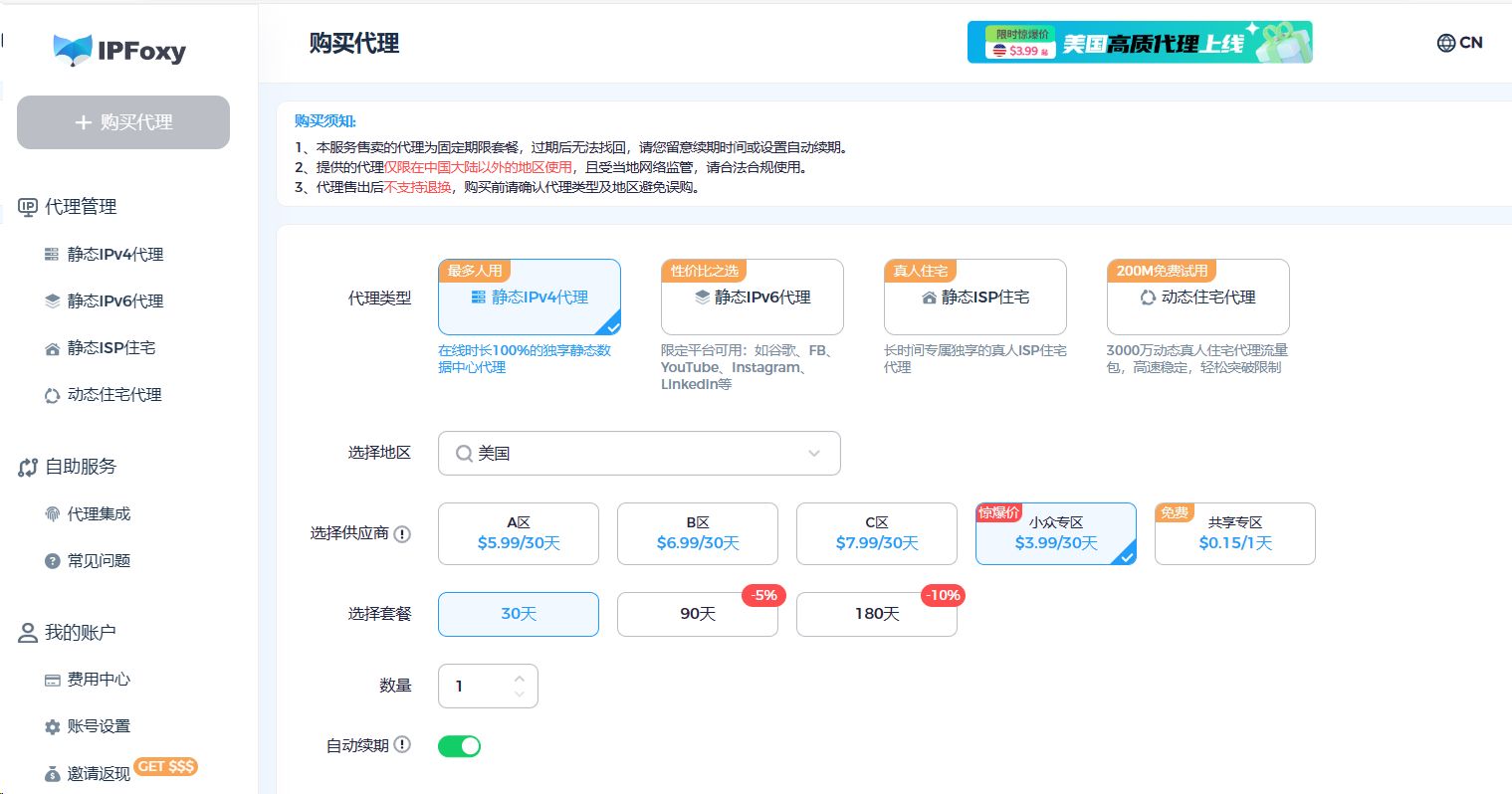Screen dimensions: 1512x794
Task: Choose the 30天 package
Action: click(x=519, y=614)
